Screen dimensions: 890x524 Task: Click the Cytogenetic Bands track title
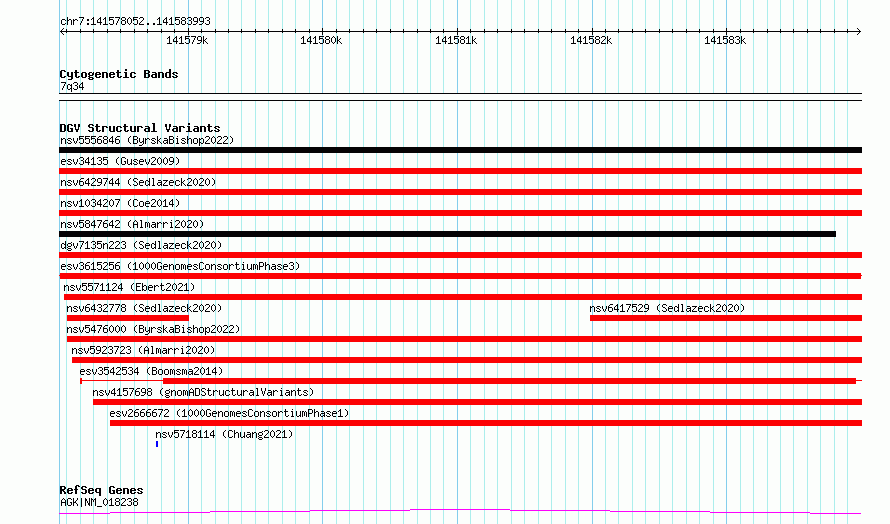[119, 74]
